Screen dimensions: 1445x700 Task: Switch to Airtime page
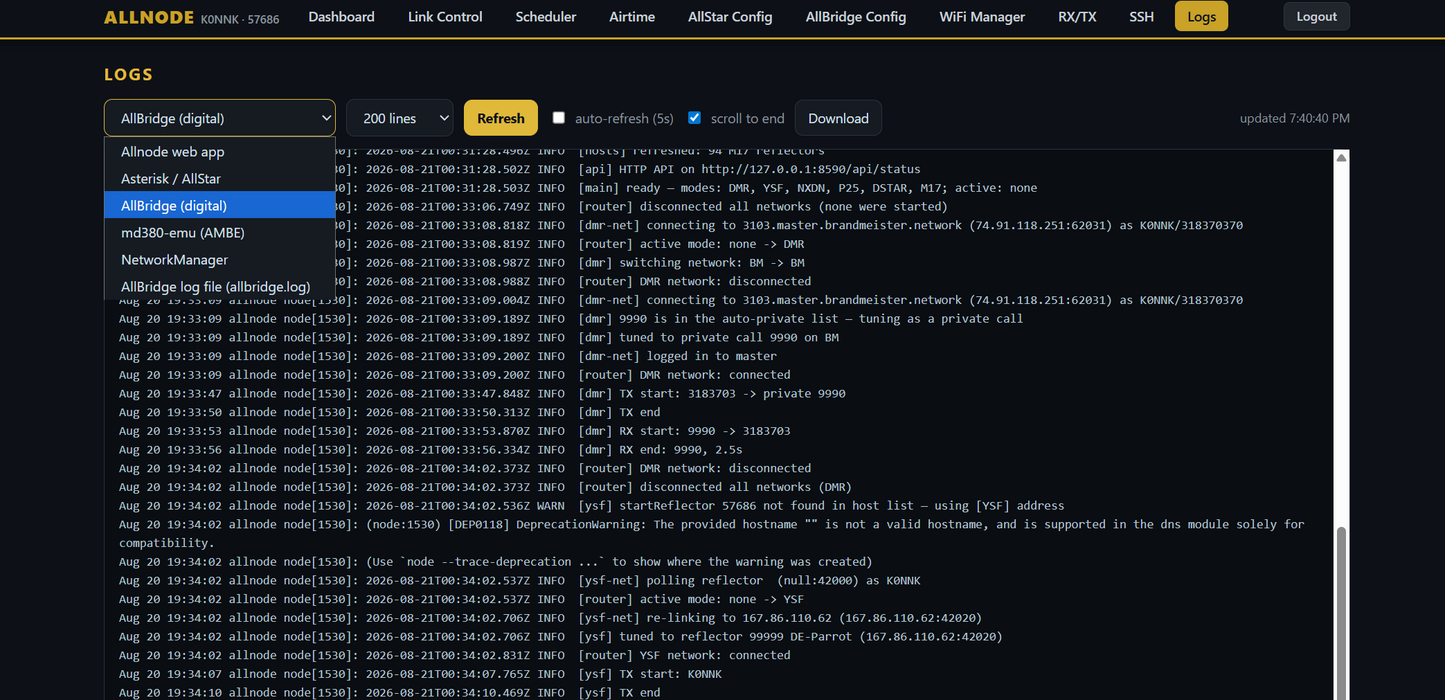632,17
